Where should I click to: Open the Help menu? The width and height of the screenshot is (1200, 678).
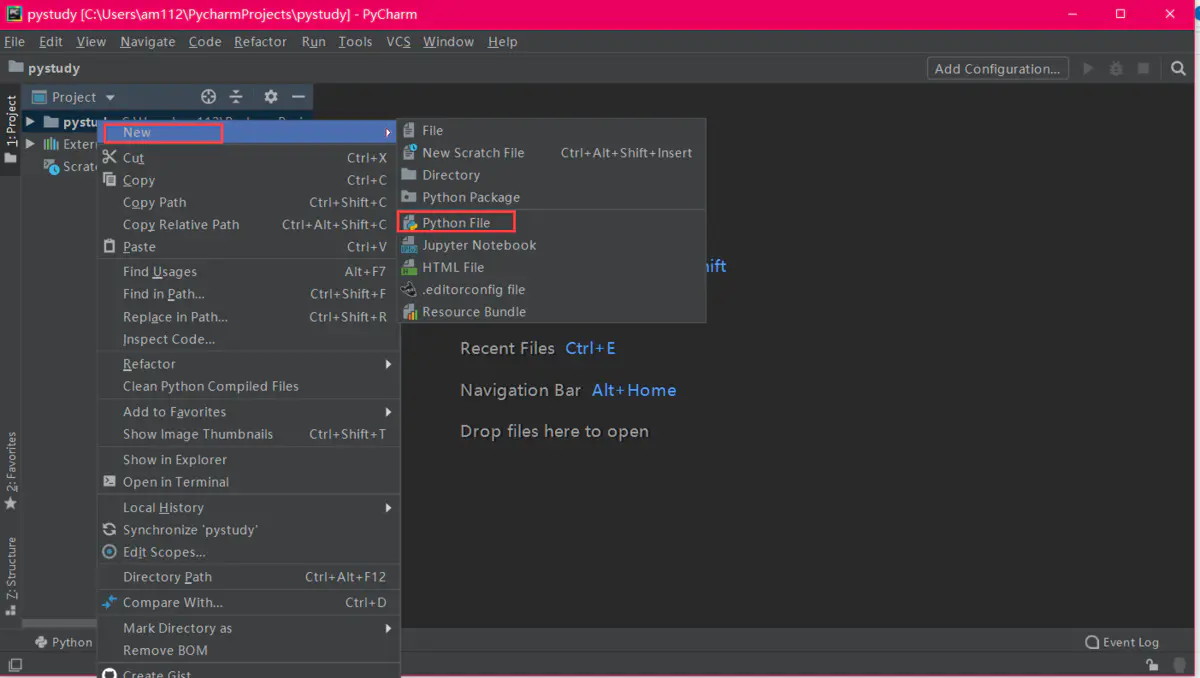(503, 41)
